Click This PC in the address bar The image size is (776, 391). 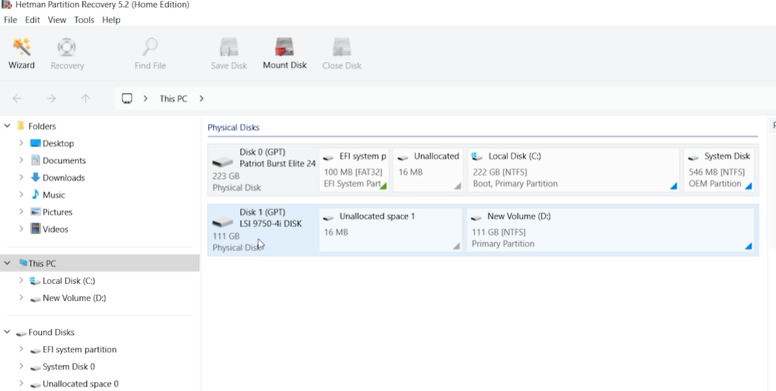pos(173,98)
